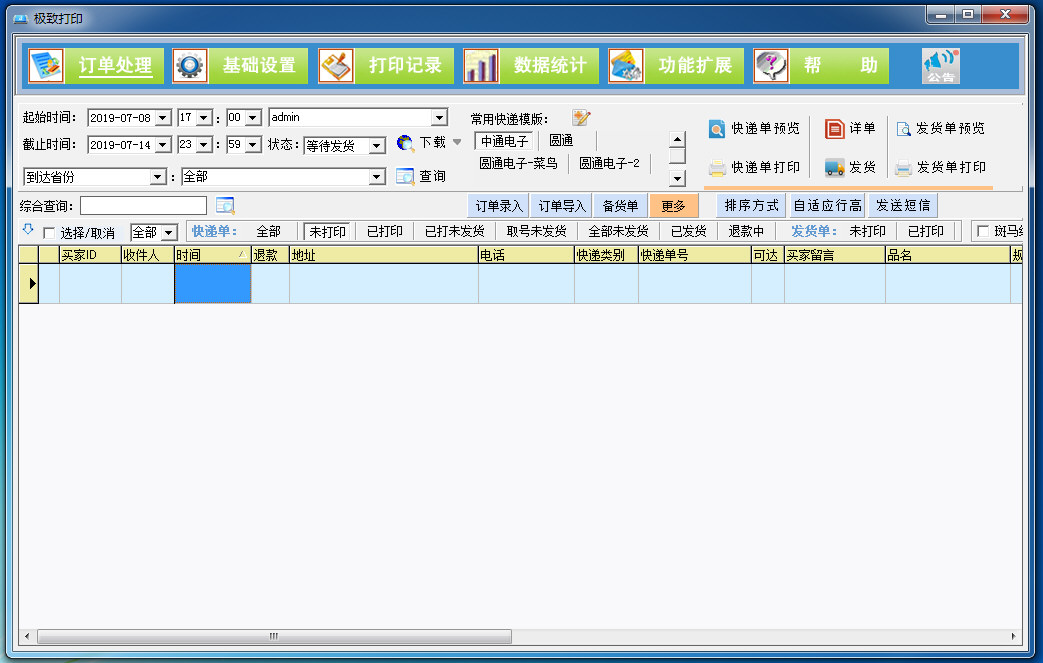Click the 查询 query search icon
1043x663 pixels.
coord(404,176)
